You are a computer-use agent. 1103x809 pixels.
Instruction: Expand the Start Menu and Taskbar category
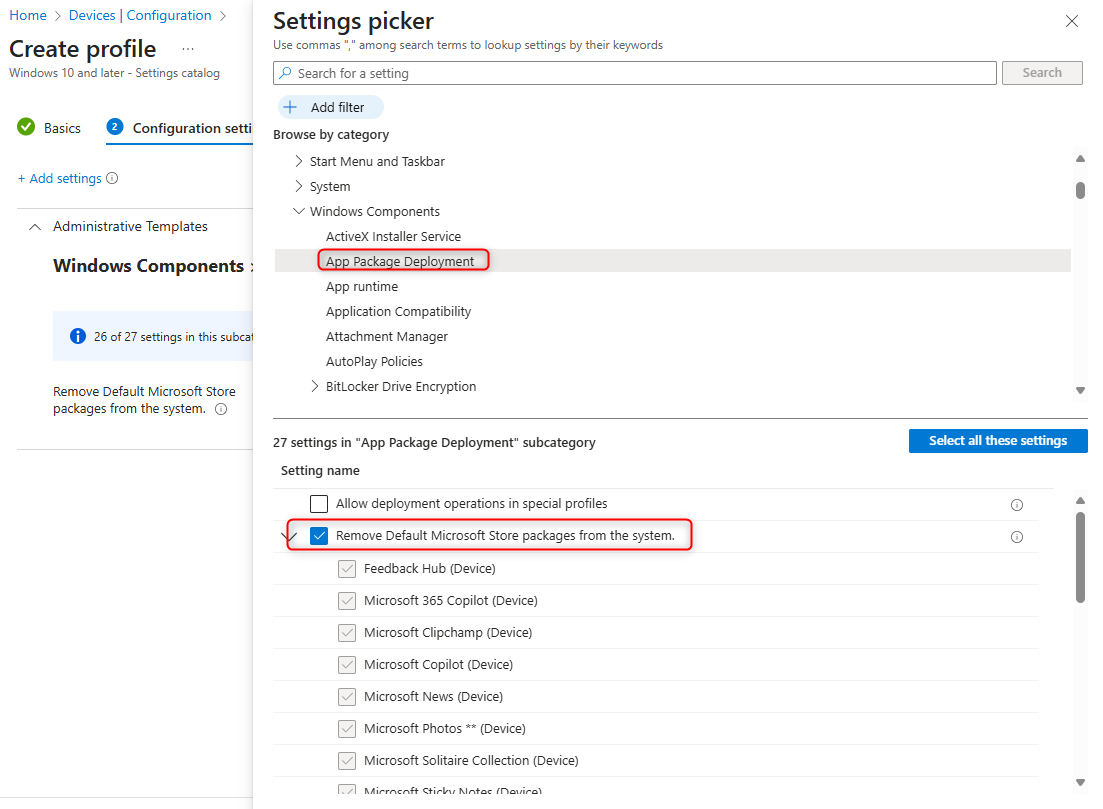298,161
